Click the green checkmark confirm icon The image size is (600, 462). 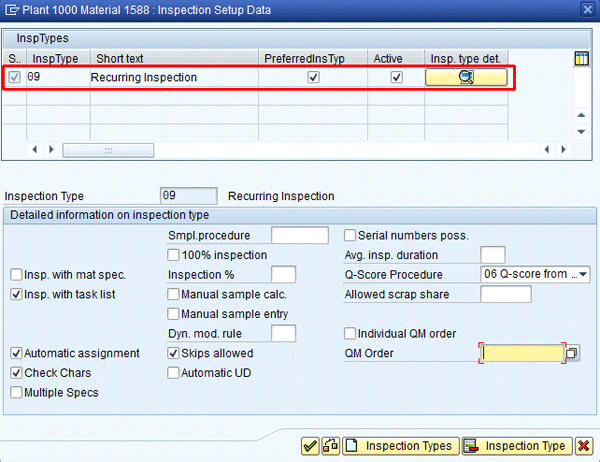pyautogui.click(x=309, y=446)
